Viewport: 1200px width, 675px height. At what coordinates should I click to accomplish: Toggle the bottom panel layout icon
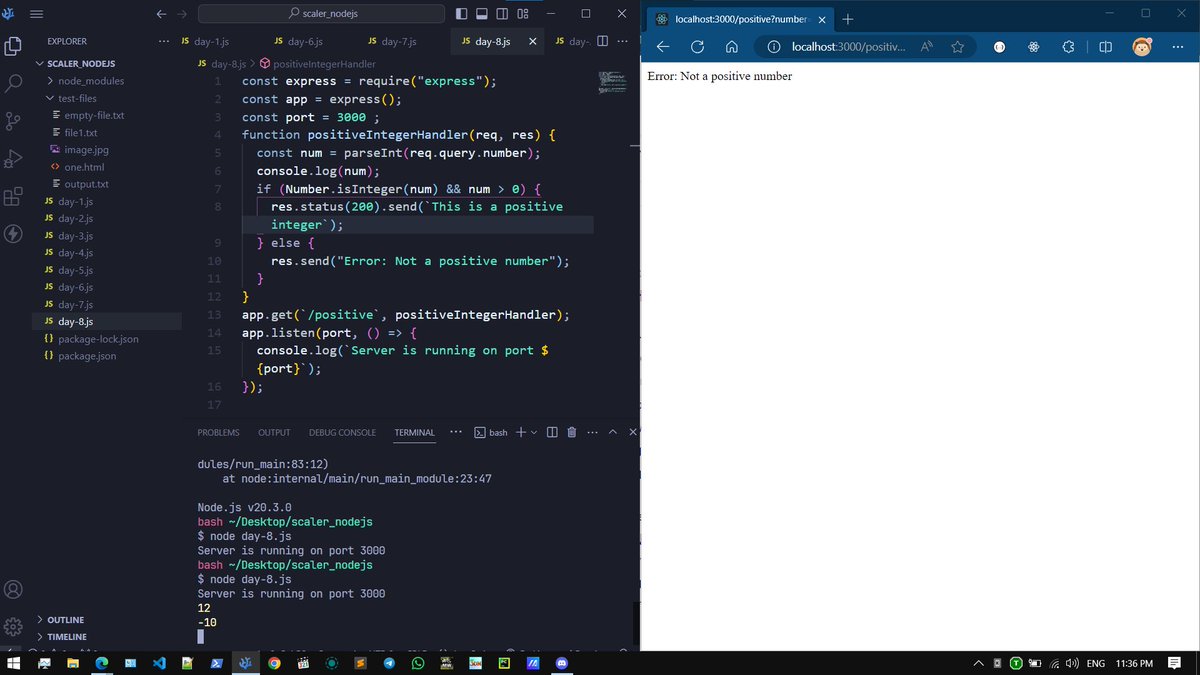482,14
